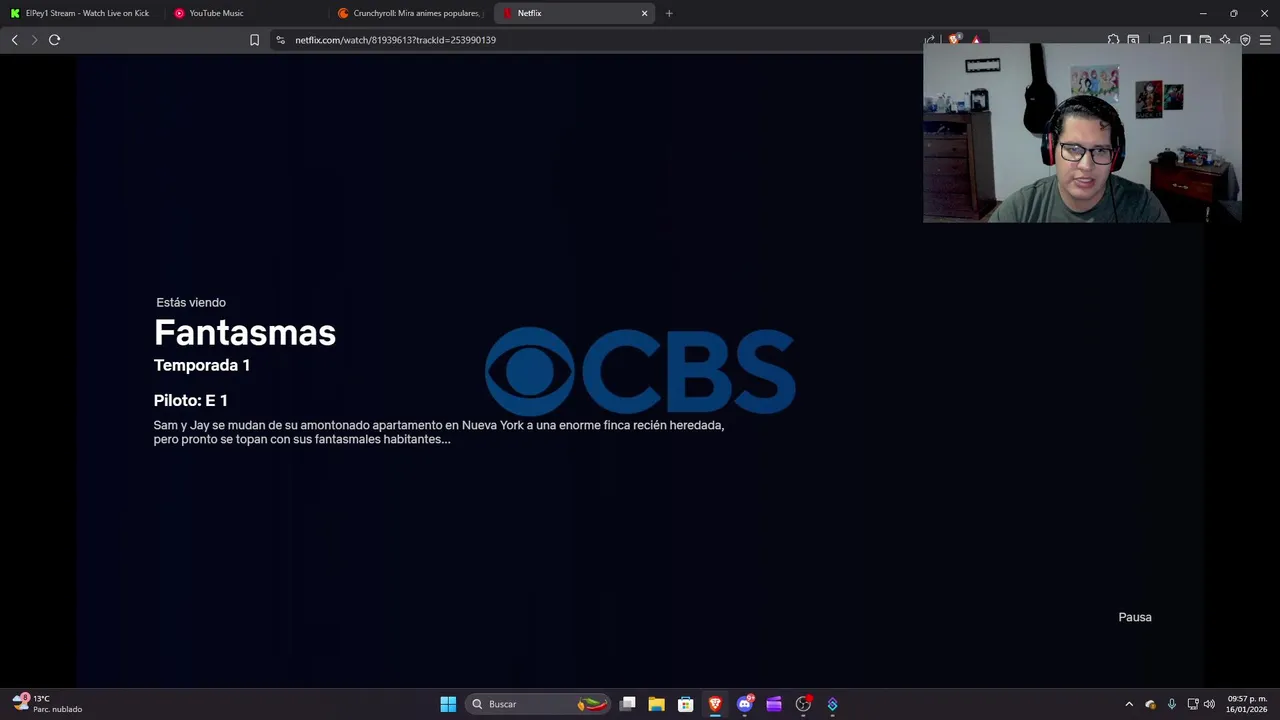Open the purple clapperboard taskbar app

[773, 704]
